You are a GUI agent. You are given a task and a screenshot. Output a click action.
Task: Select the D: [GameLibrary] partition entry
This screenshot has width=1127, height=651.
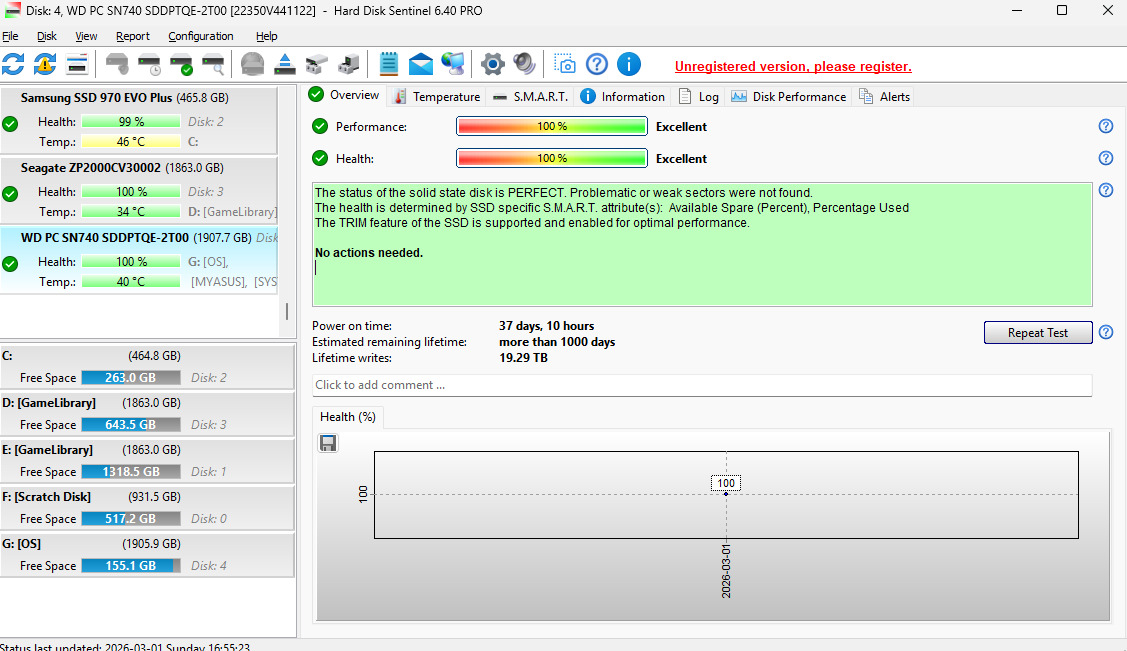(x=147, y=414)
